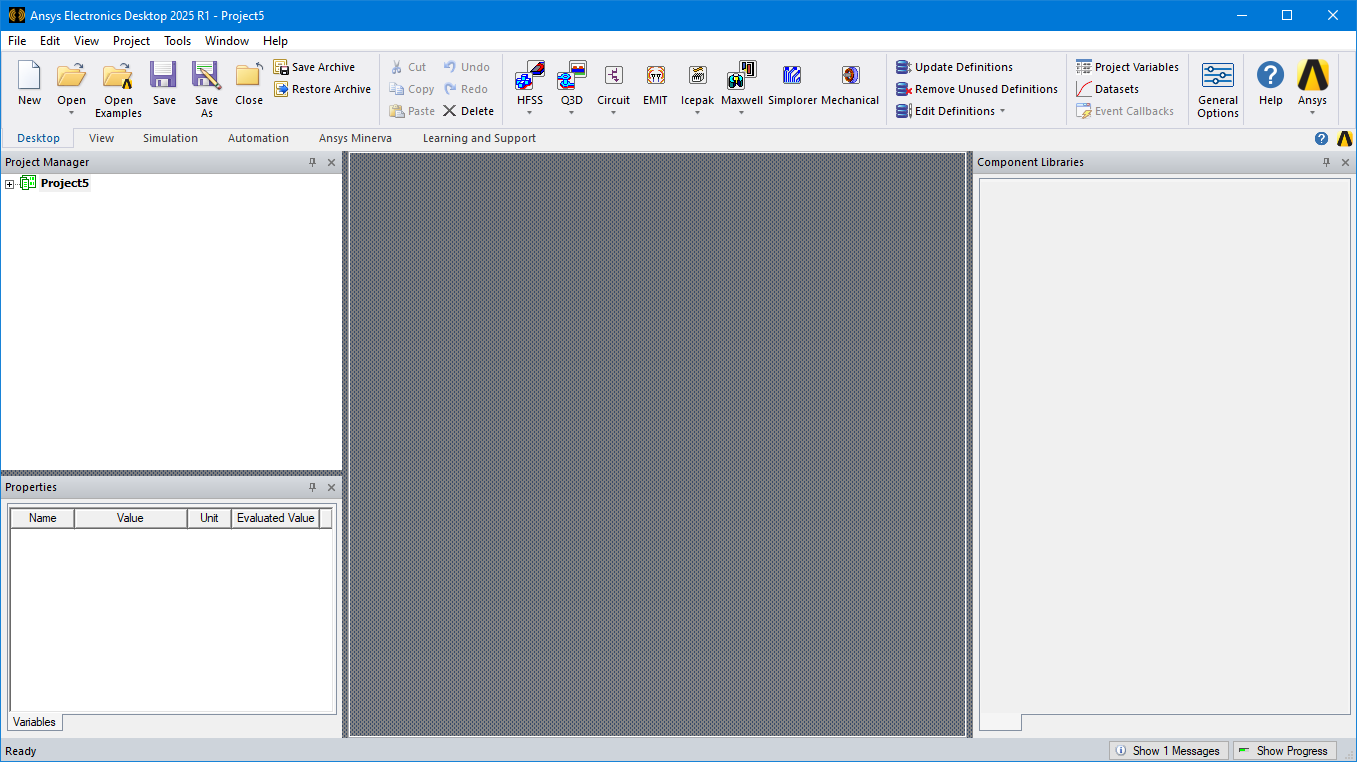Pin the Project Manager panel

[313, 161]
